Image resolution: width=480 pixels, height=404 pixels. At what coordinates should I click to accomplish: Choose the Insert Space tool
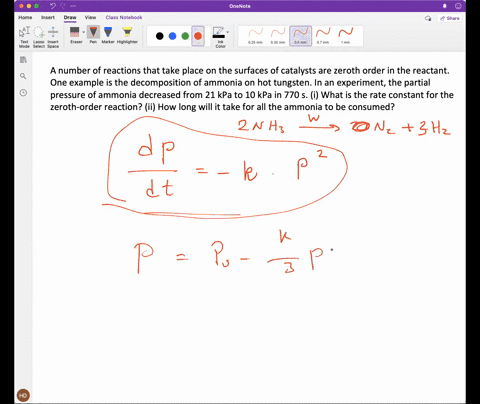click(53, 37)
